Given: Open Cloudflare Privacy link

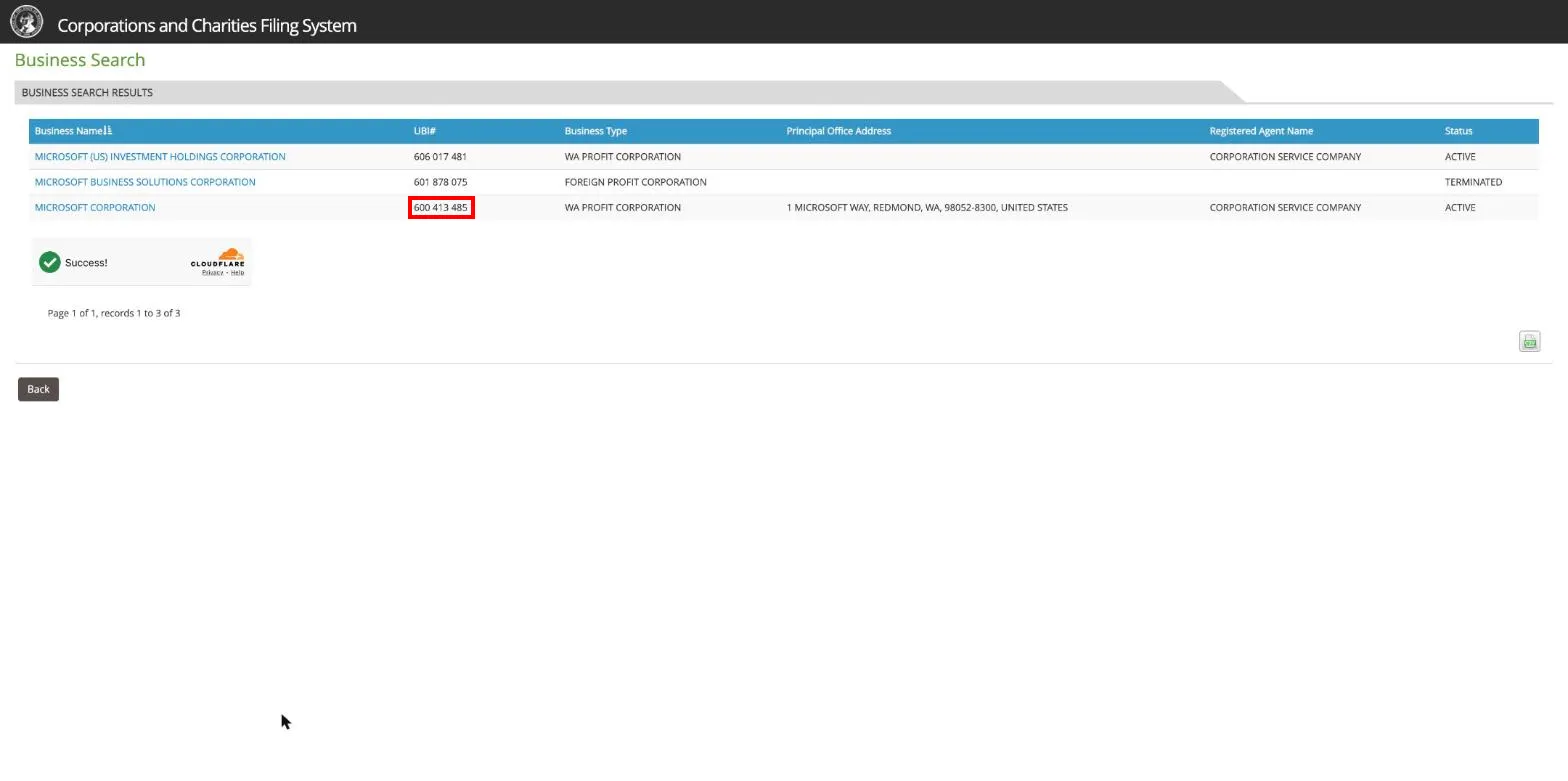Looking at the screenshot, I should point(212,272).
